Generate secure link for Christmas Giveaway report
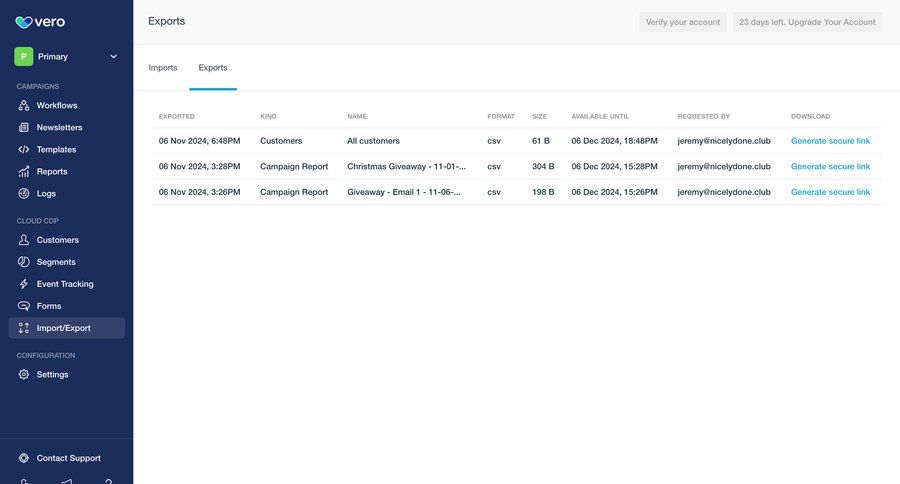900x484 pixels. 831,167
